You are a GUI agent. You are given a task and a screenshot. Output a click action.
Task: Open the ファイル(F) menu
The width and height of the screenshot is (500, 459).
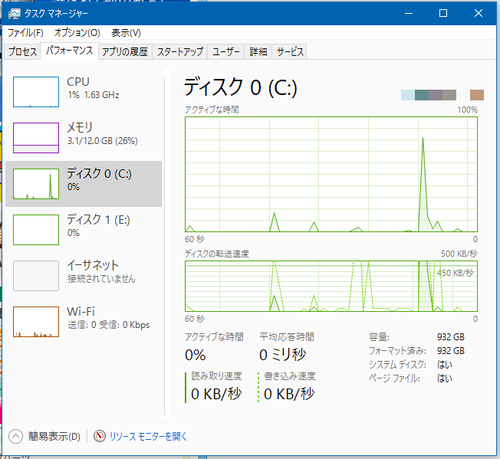tap(25, 33)
